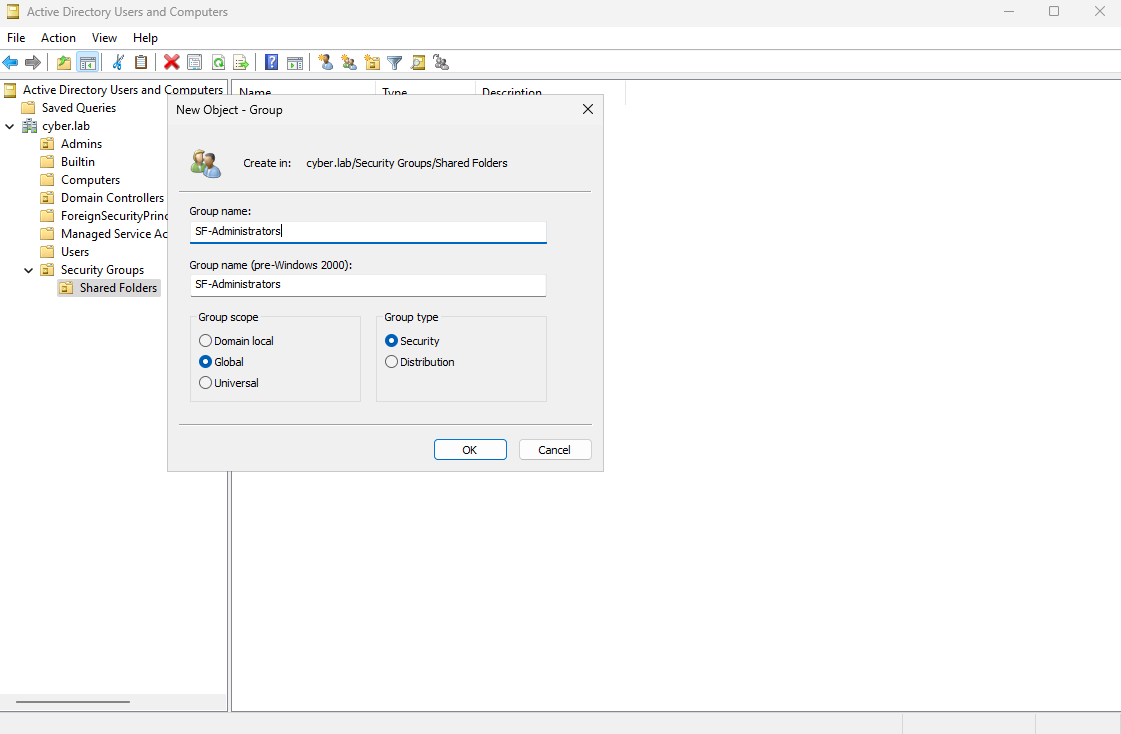This screenshot has width=1121, height=734.
Task: Select the Domain Controllers container
Action: (111, 198)
